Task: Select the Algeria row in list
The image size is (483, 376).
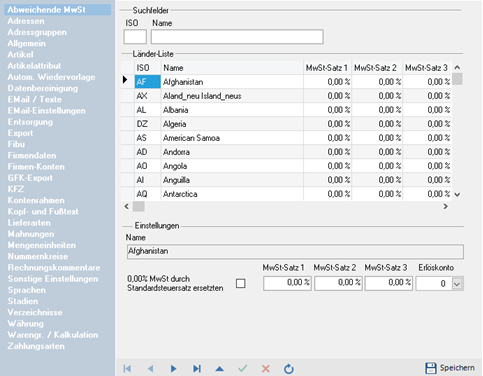Action: pos(286,124)
